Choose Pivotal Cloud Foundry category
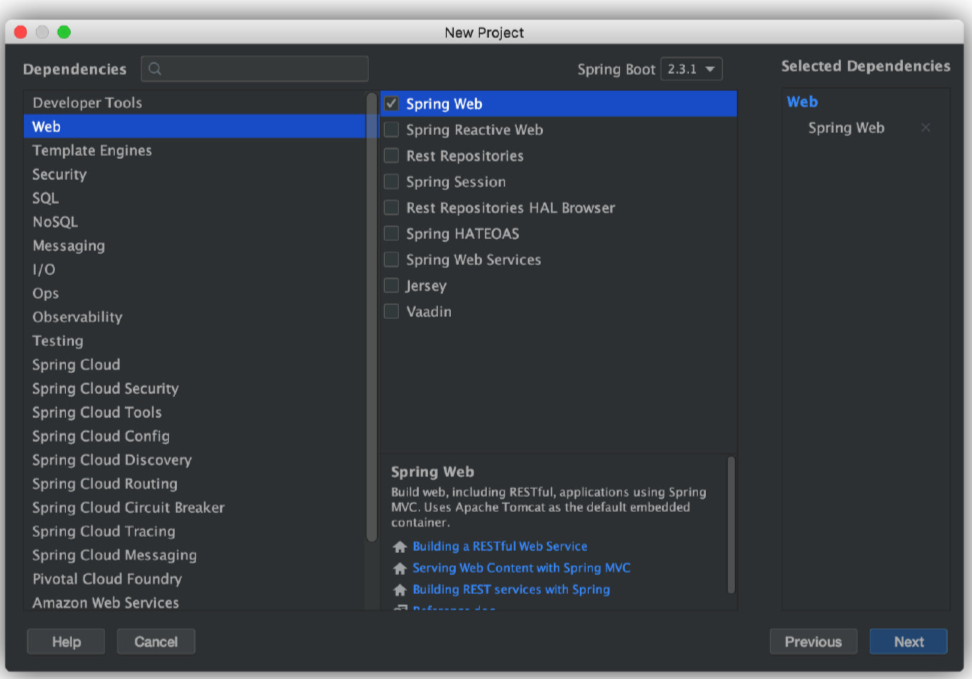 tap(195, 579)
